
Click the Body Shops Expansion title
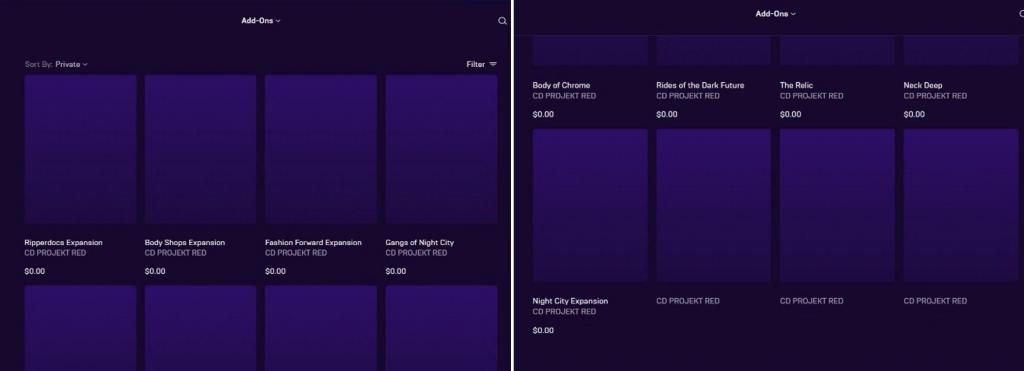click(185, 242)
